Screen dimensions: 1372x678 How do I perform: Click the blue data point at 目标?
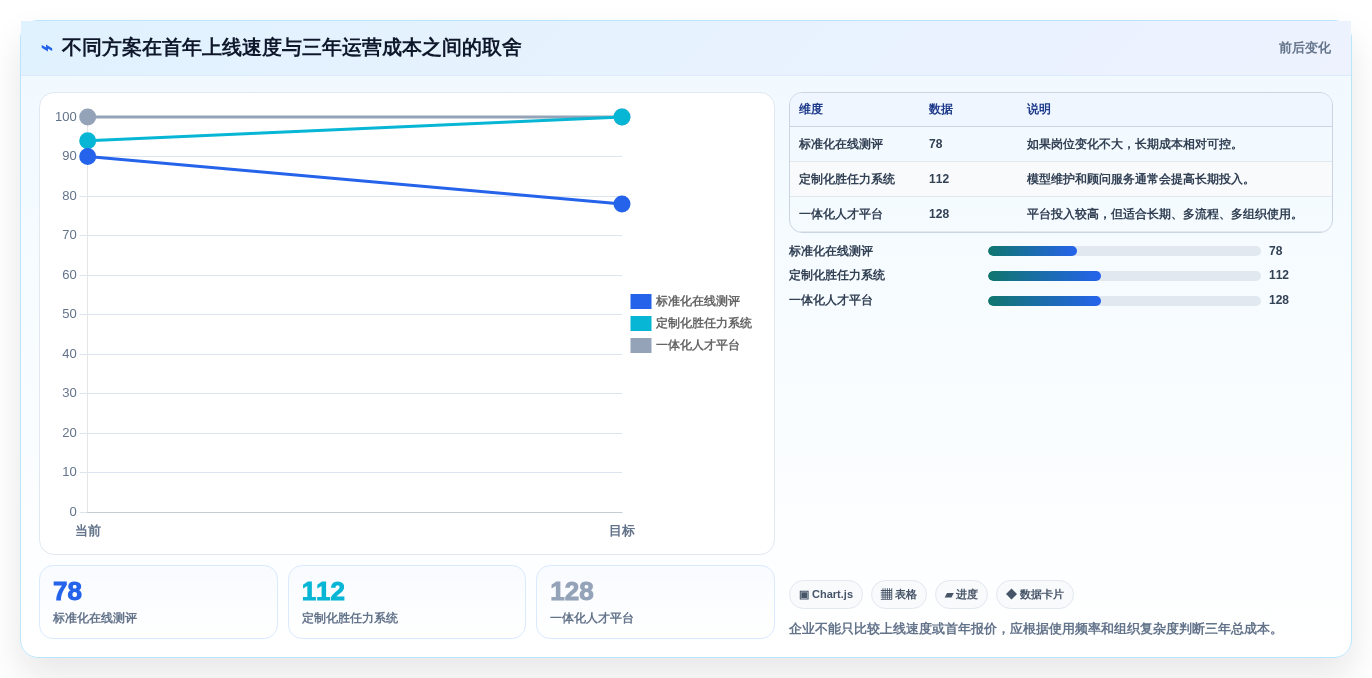click(622, 204)
